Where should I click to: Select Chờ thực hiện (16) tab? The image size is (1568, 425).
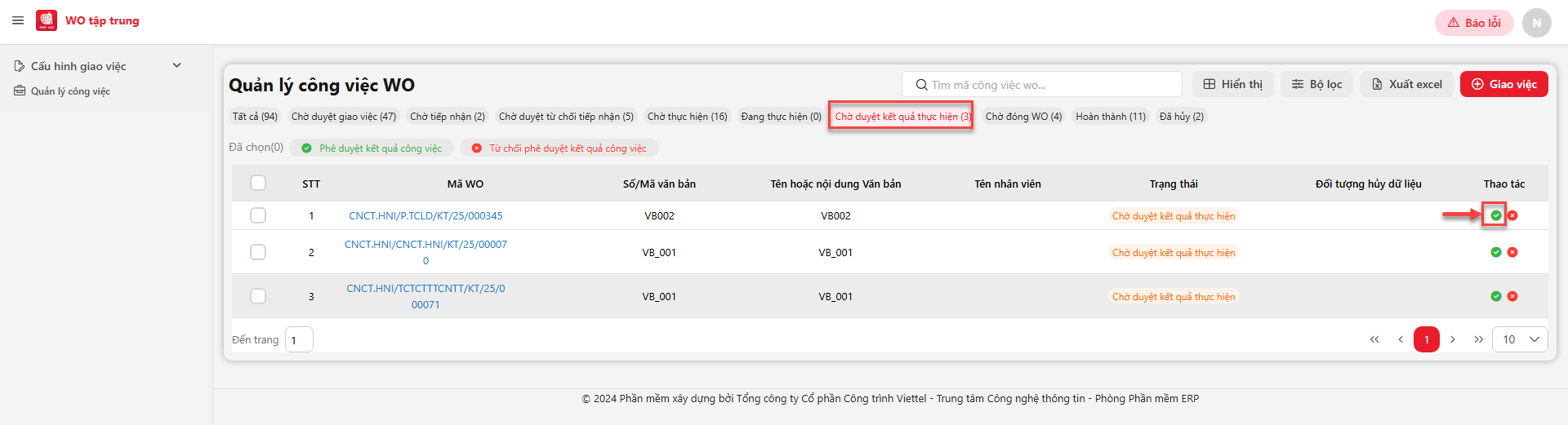688,117
